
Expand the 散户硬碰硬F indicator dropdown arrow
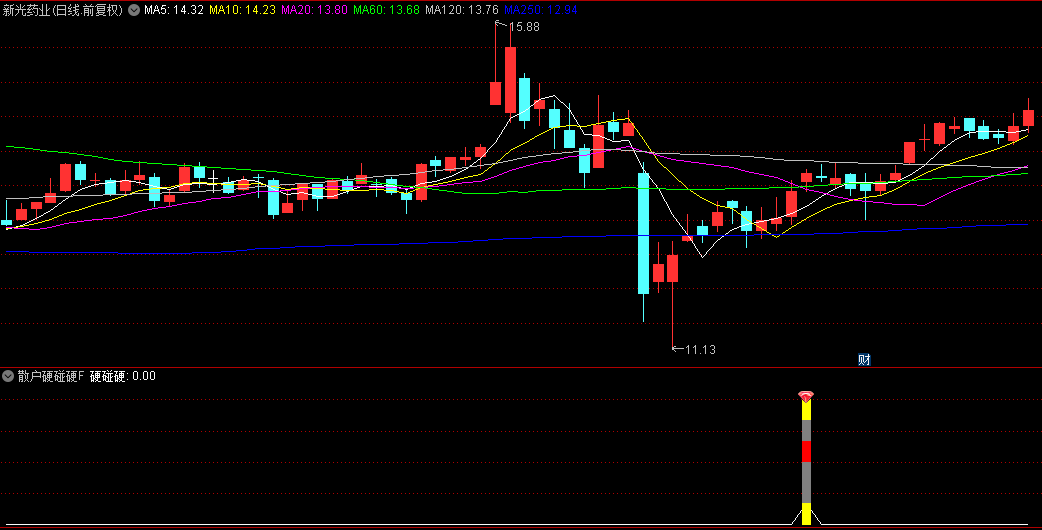[8, 376]
